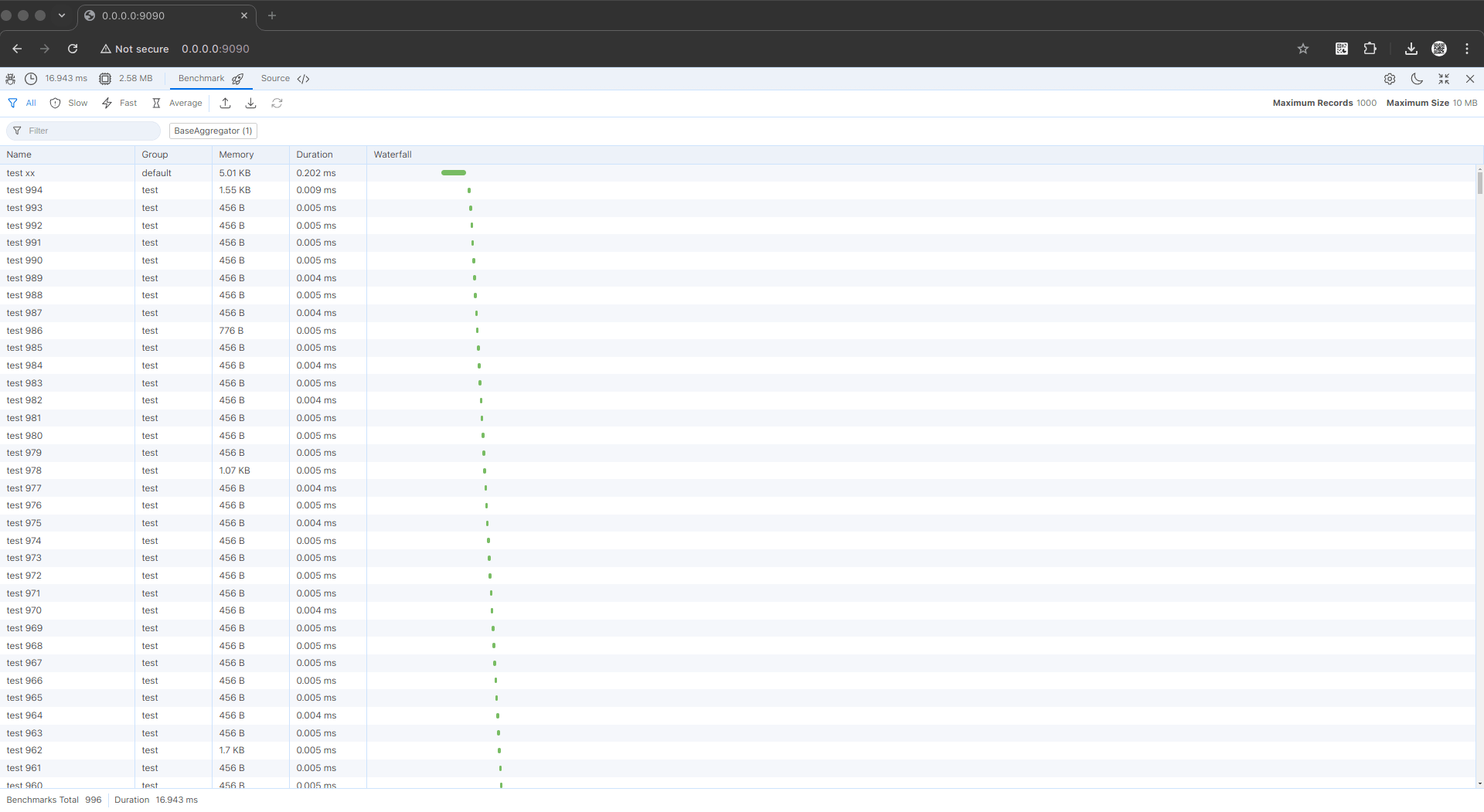This screenshot has height=812, width=1484.
Task: Select the 'test xx' row
Action: (738, 173)
